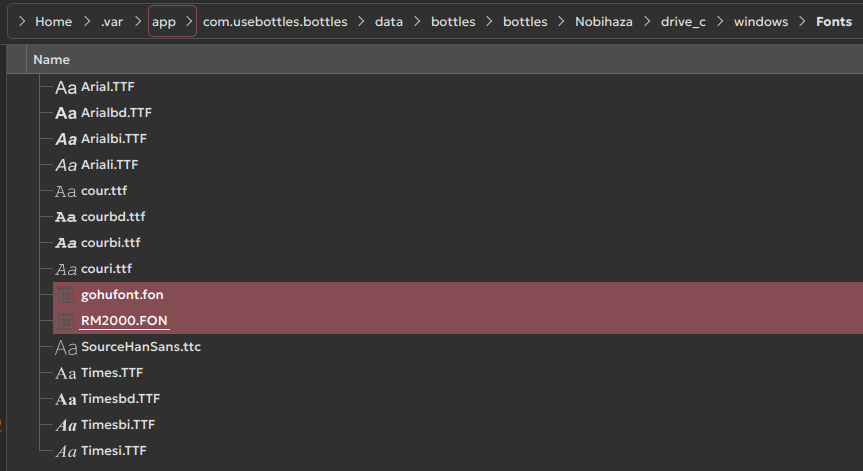
Task: Click the Arialbd.TTF bold font icon
Action: coord(66,113)
